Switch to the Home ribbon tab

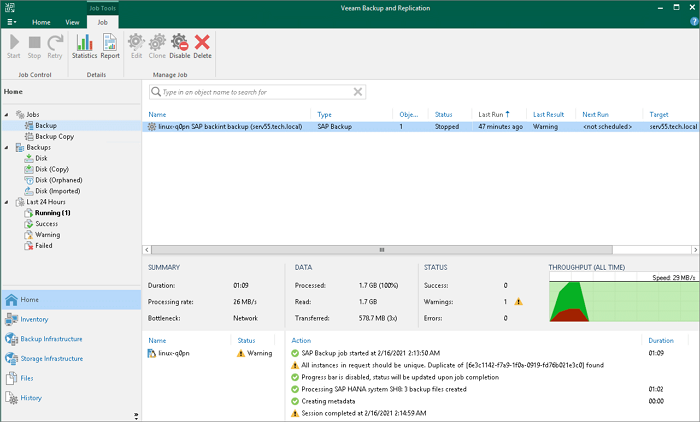pyautogui.click(x=41, y=21)
